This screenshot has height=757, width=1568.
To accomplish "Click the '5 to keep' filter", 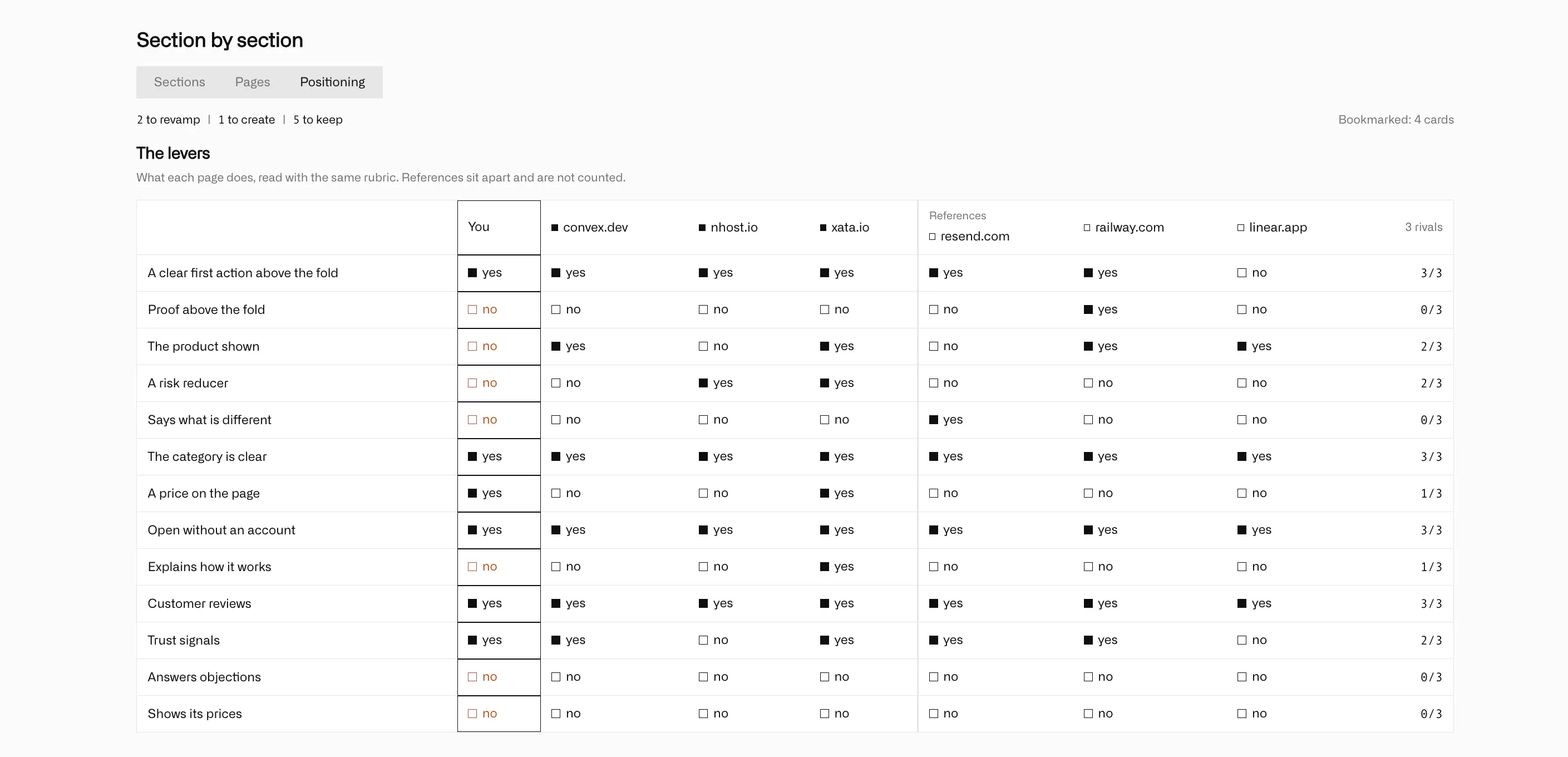I will [318, 119].
